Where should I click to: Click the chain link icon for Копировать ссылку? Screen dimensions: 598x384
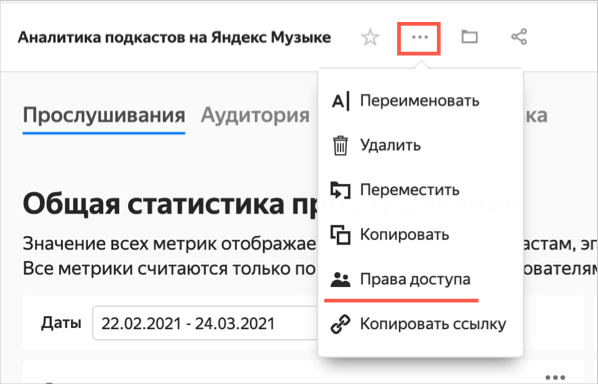340,324
